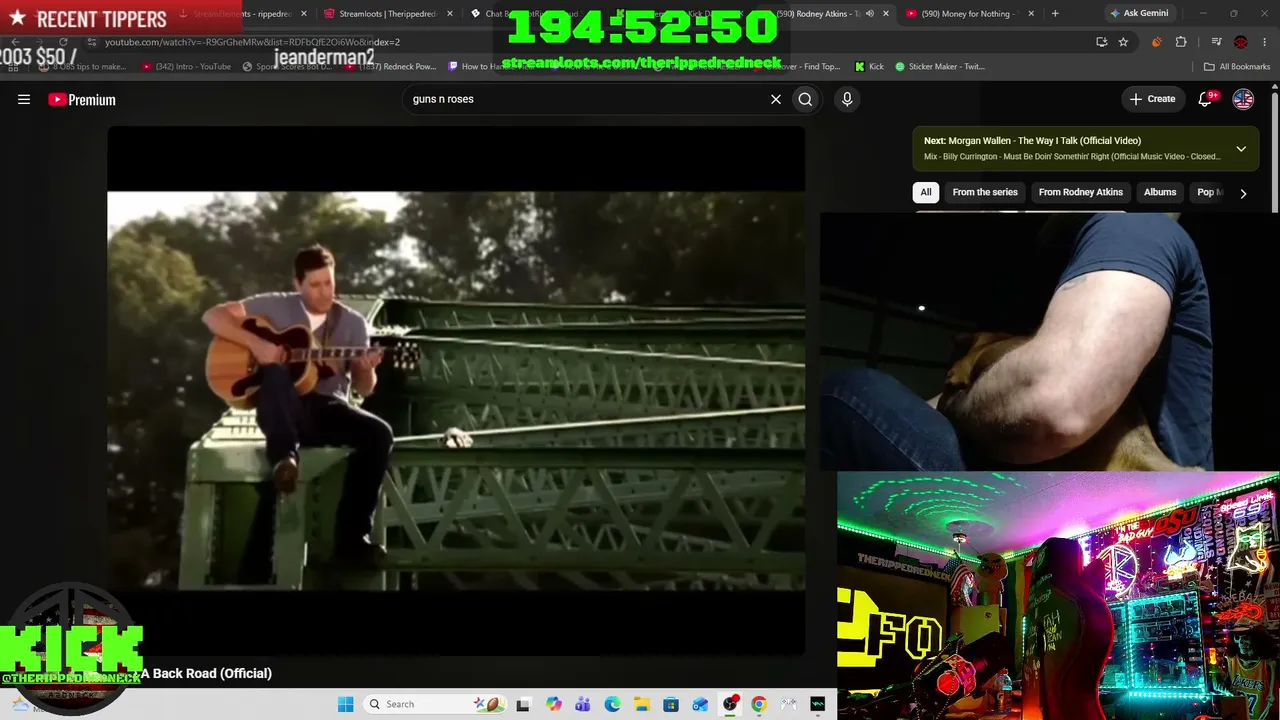Select the 'All' filter chip
The width and height of the screenshot is (1280, 720).
(x=926, y=192)
